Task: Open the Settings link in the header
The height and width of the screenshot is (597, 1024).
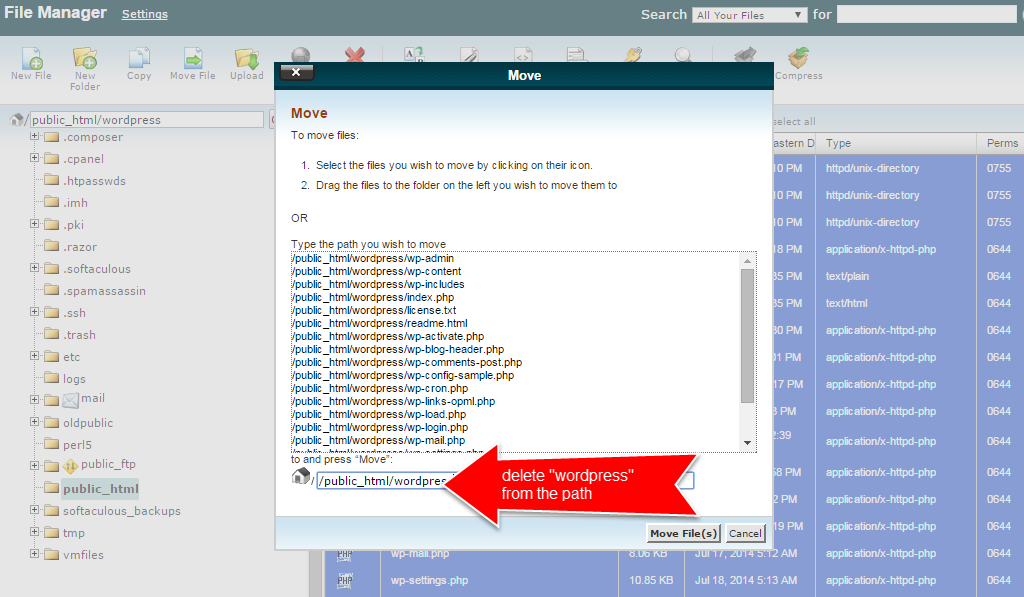Action: pos(145,15)
